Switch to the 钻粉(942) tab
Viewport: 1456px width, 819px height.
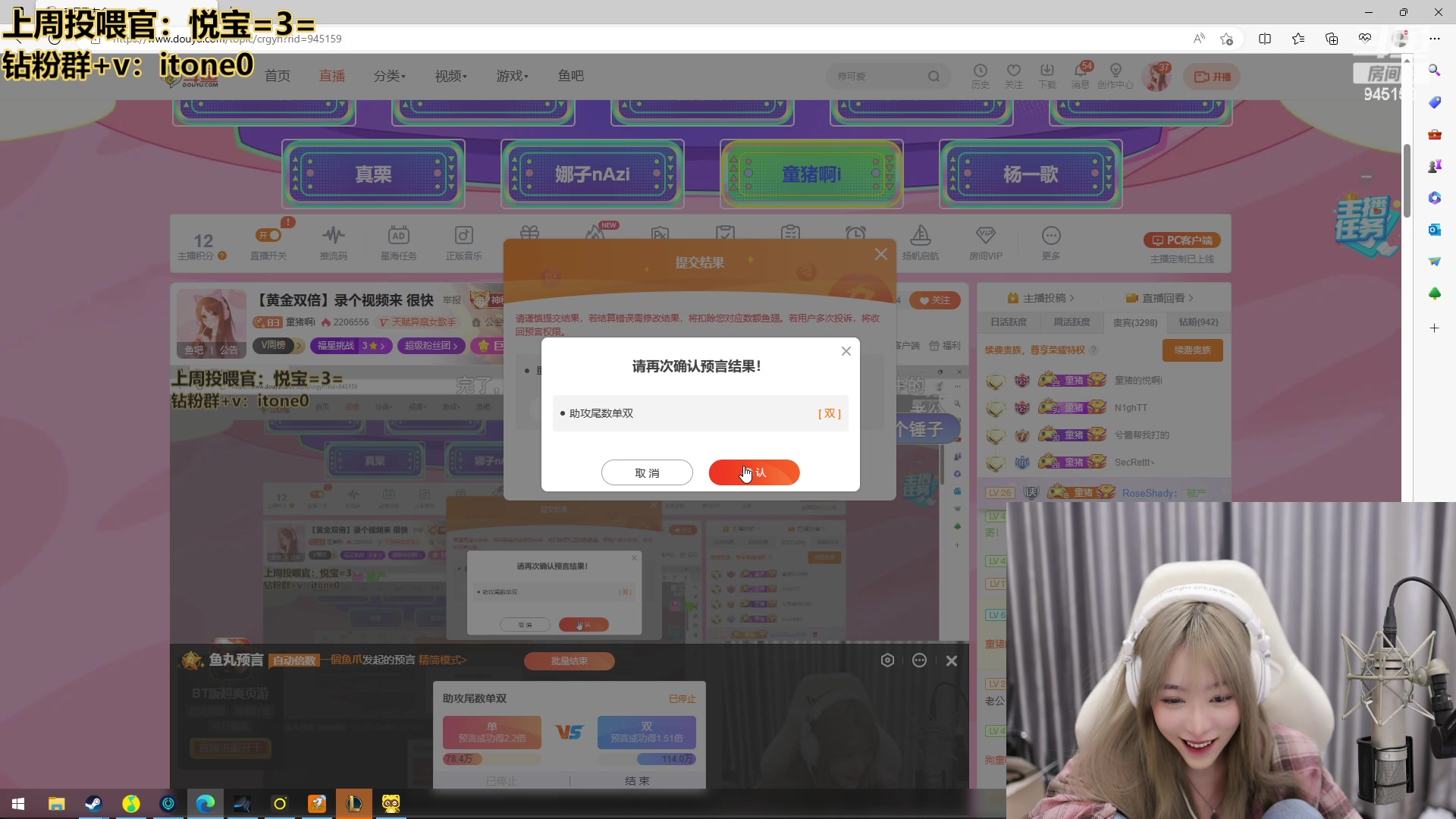[x=1197, y=322]
